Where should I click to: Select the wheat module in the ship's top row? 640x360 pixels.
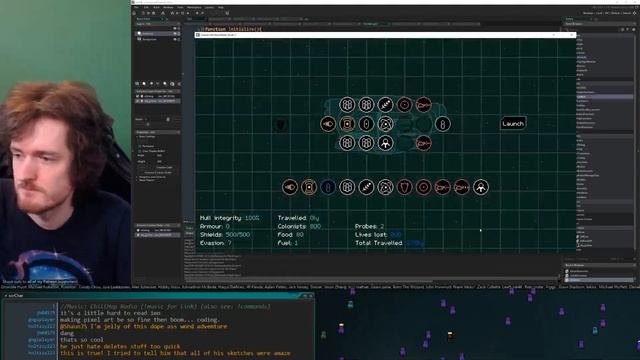[x=385, y=104]
